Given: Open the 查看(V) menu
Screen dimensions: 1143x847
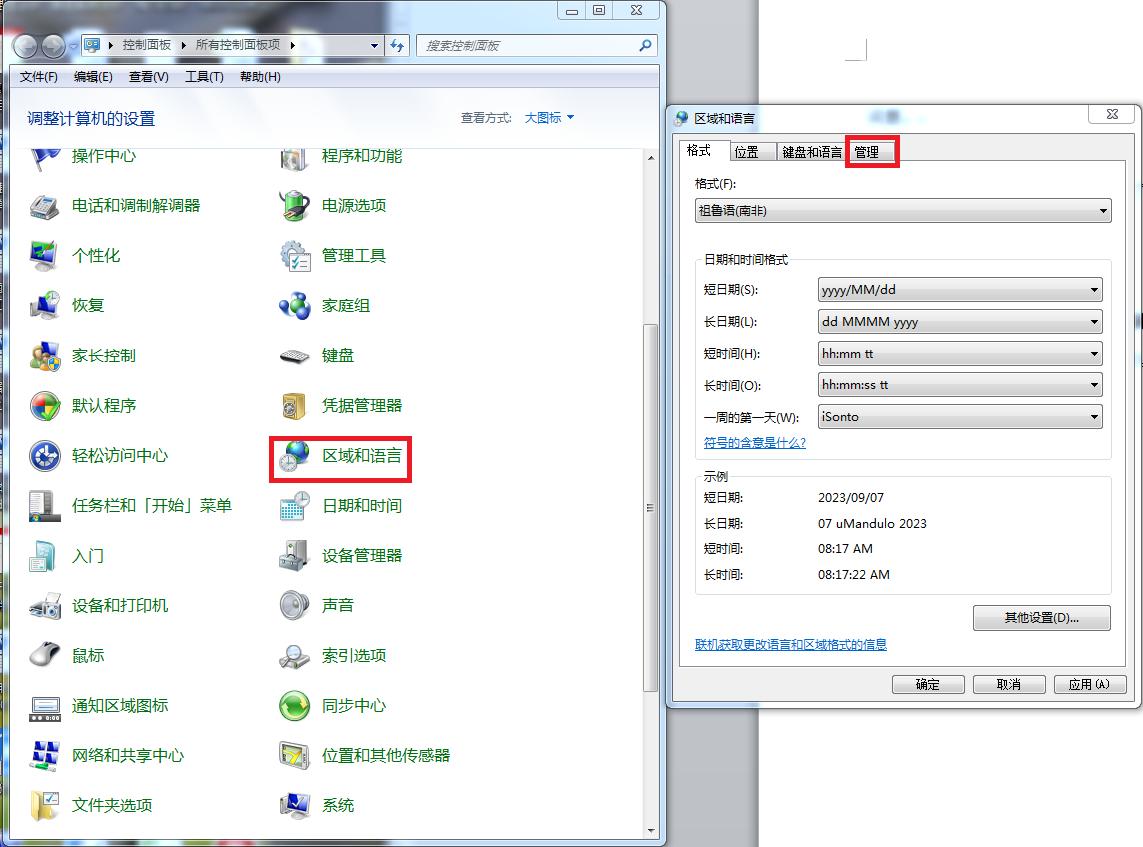Looking at the screenshot, I should [x=149, y=77].
